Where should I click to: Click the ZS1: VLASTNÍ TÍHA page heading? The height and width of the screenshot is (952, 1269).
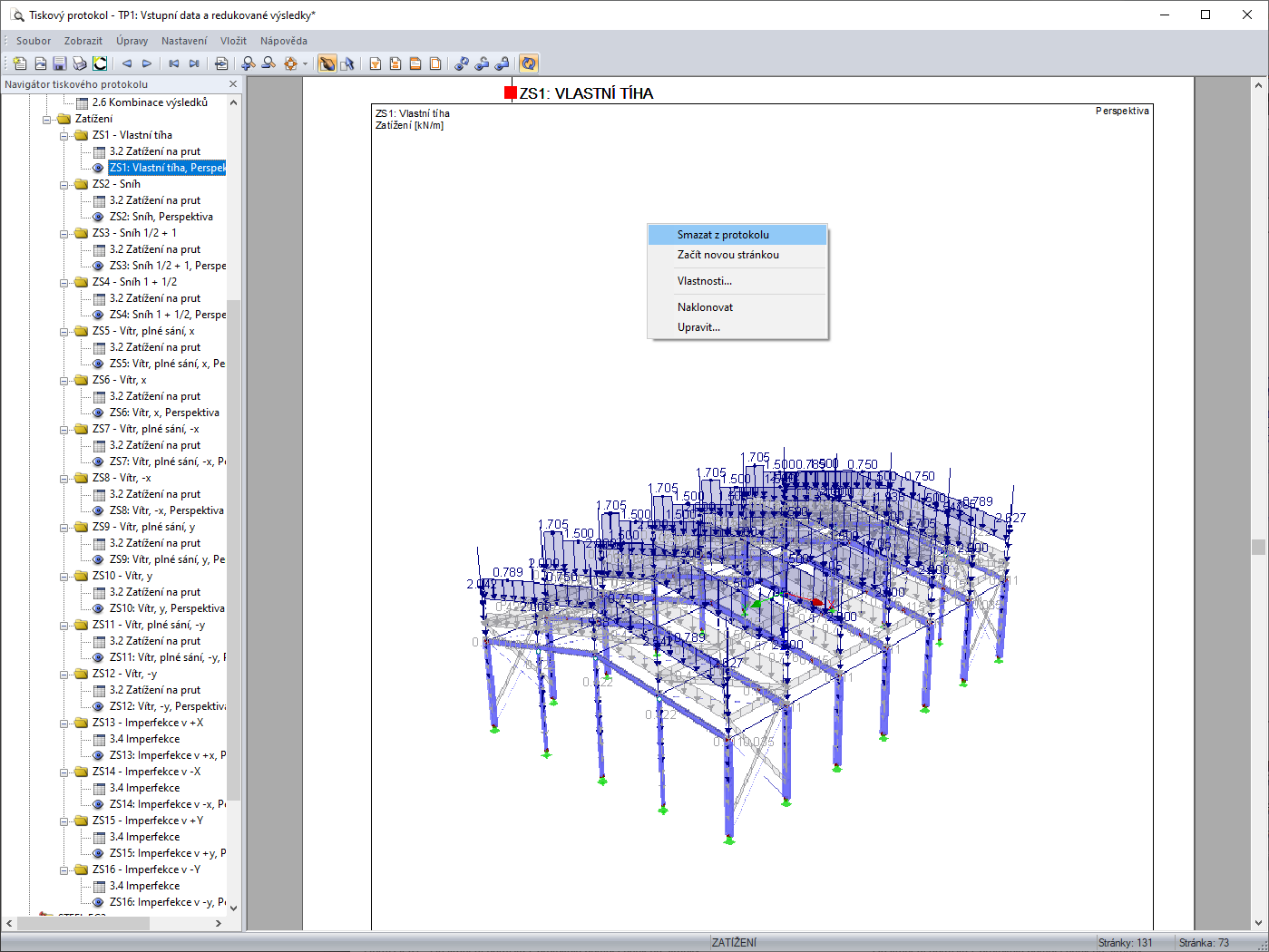tap(586, 93)
